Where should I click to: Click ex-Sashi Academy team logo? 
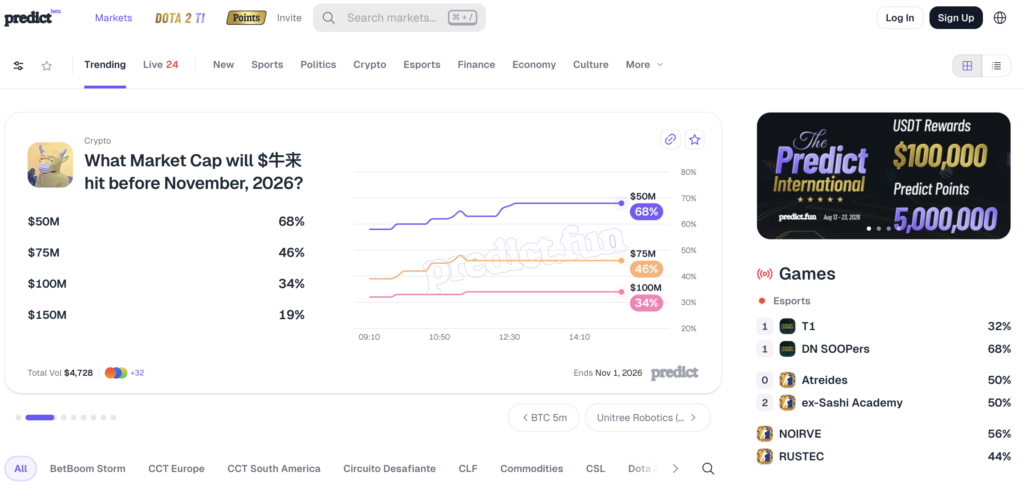coord(788,402)
